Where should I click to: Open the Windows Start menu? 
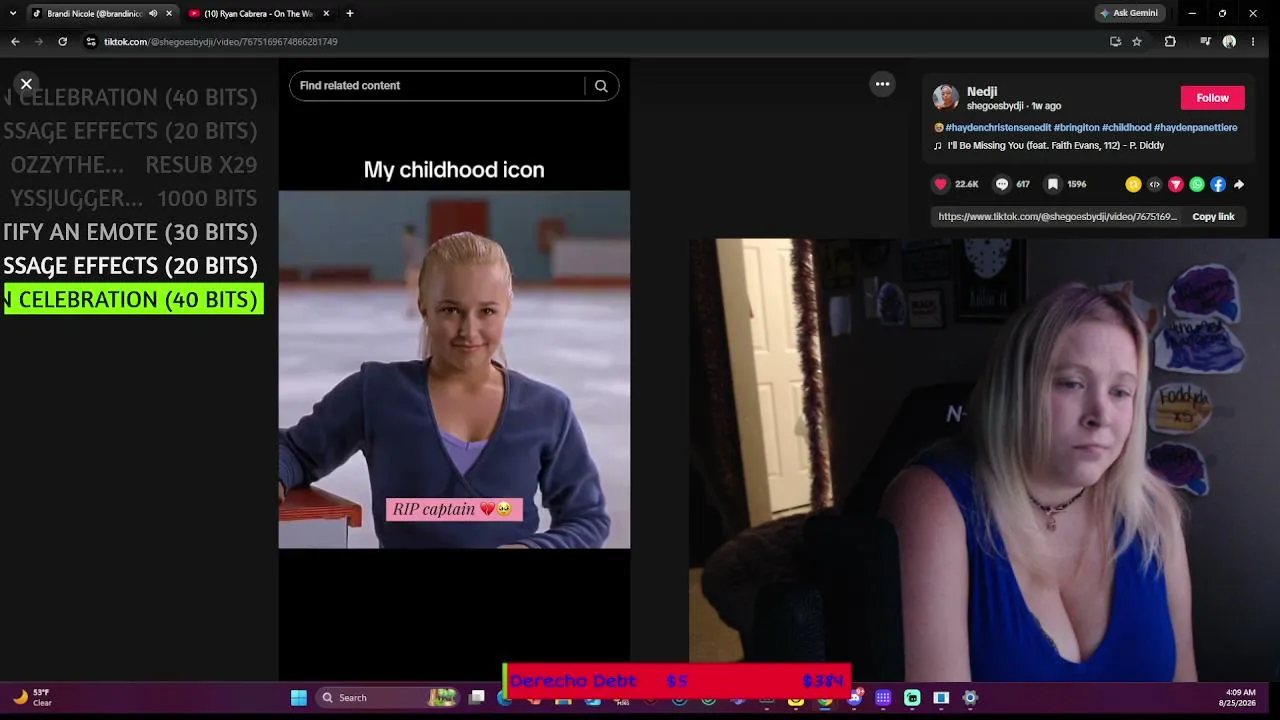click(298, 698)
